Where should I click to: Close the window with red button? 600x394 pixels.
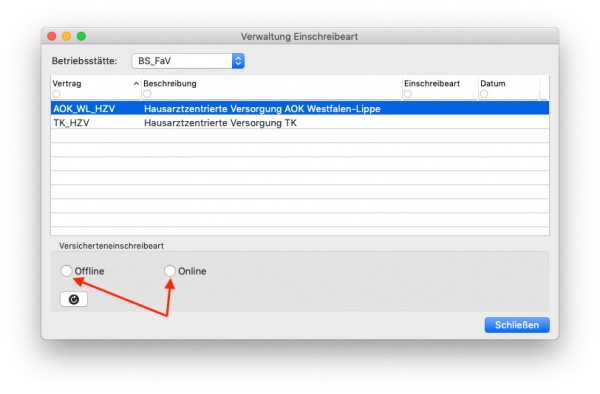click(52, 36)
